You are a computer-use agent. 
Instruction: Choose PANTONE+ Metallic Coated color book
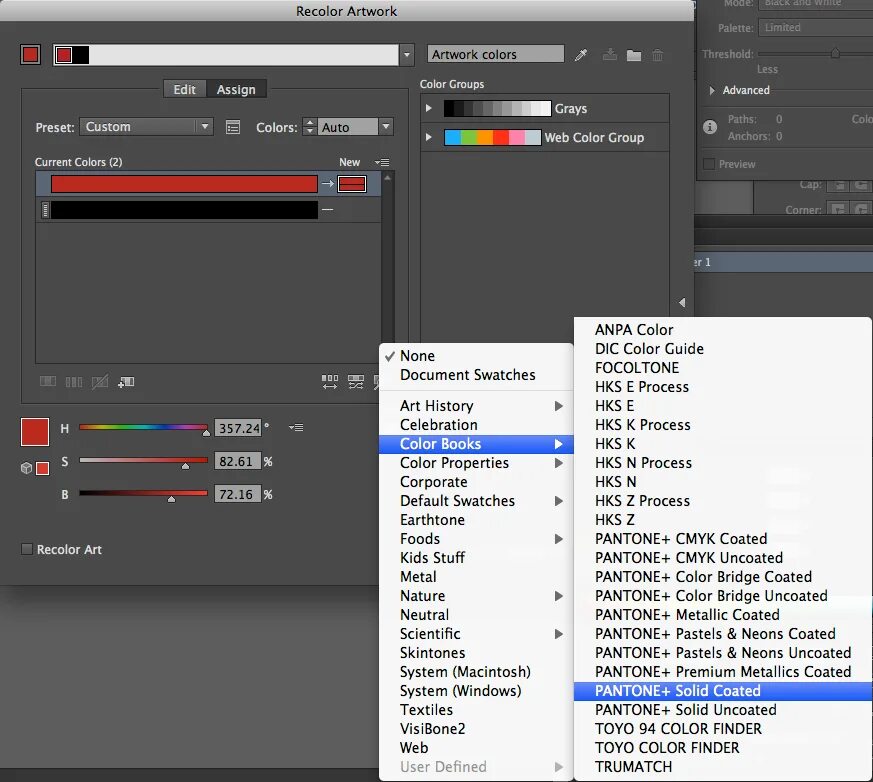pyautogui.click(x=723, y=615)
